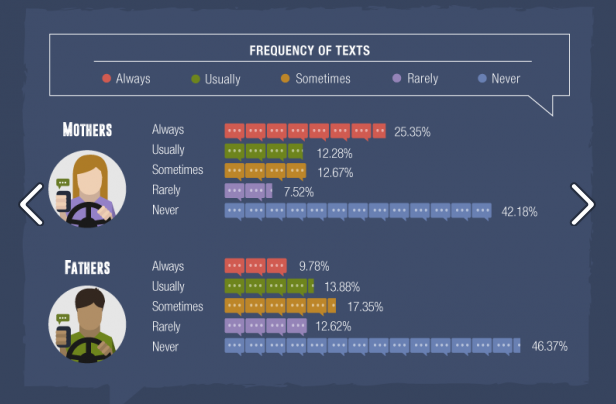This screenshot has width=616, height=404.
Task: Click the 46.37% value label
Action: [x=549, y=346]
